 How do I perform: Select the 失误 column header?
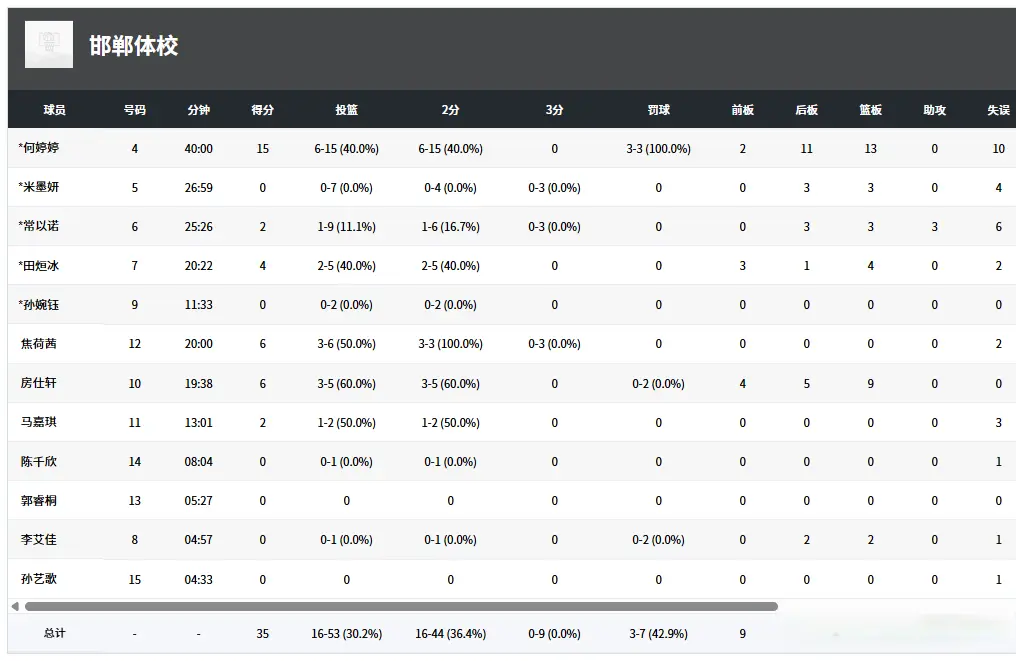click(998, 110)
